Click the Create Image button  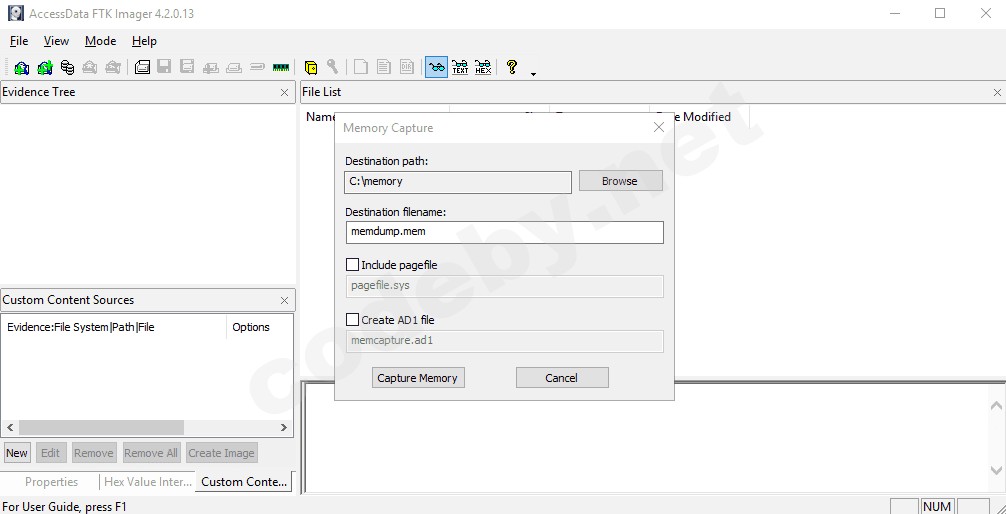tap(221, 453)
